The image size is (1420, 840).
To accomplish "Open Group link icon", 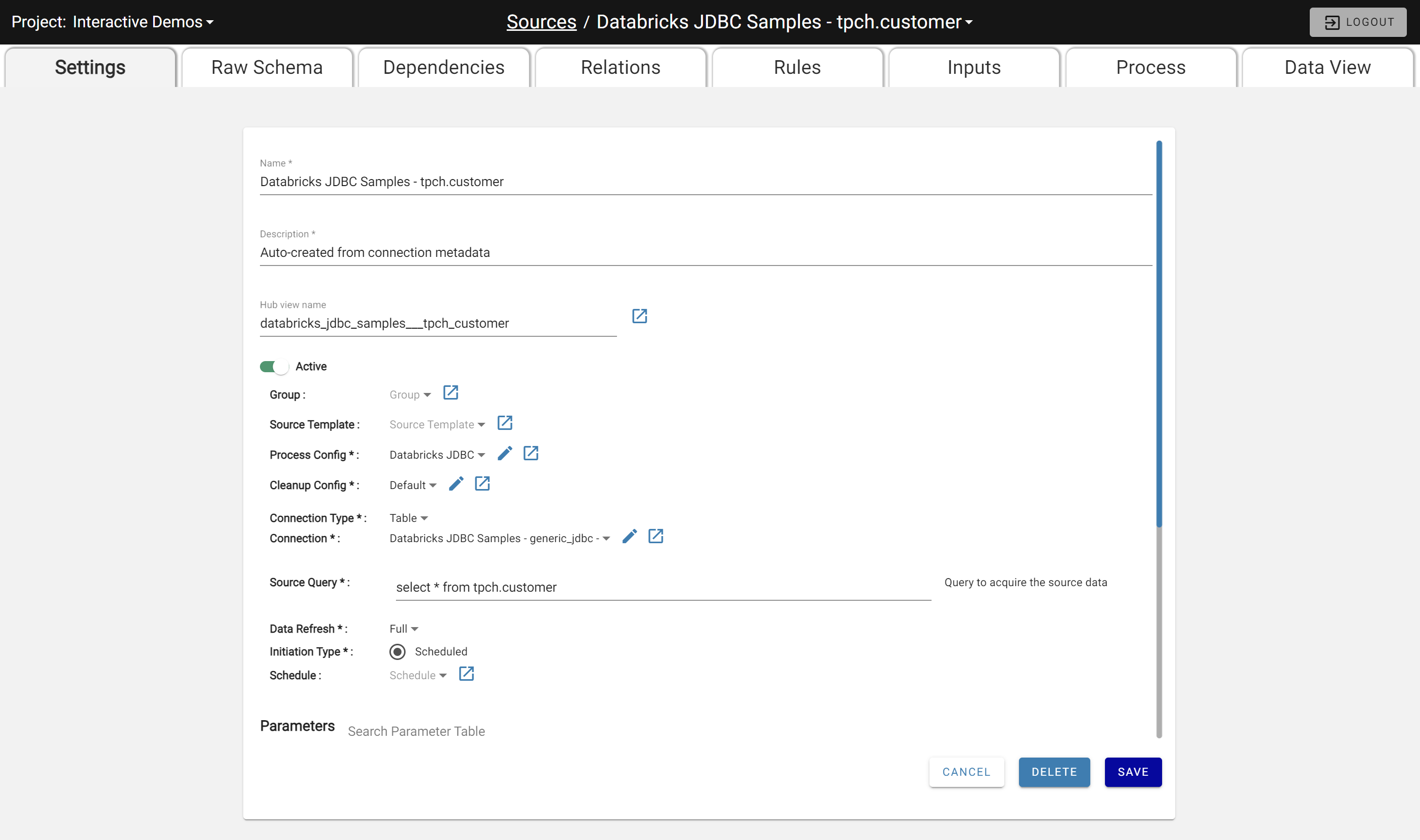I will point(451,393).
